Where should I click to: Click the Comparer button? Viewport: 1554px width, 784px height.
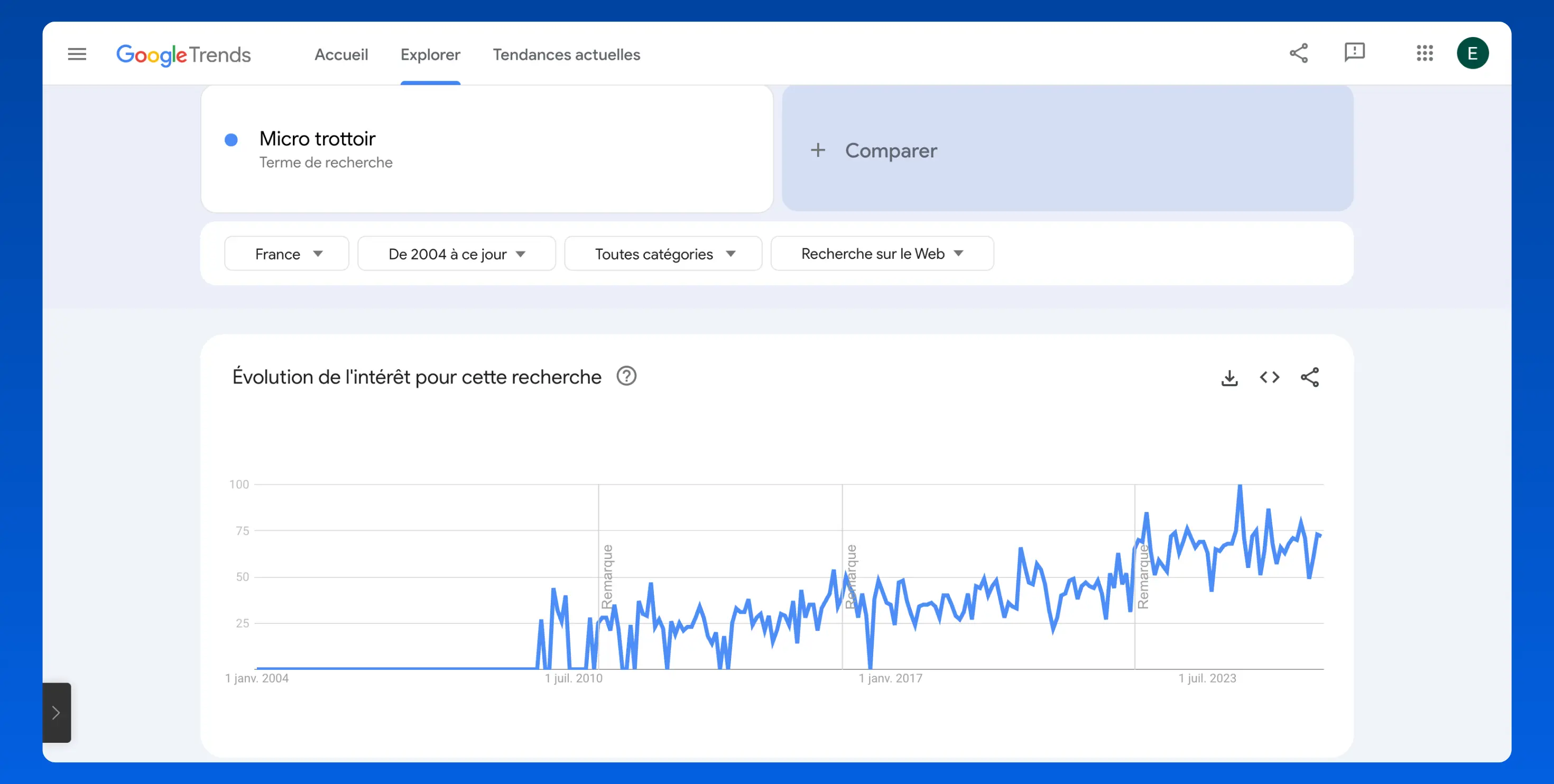(x=874, y=150)
